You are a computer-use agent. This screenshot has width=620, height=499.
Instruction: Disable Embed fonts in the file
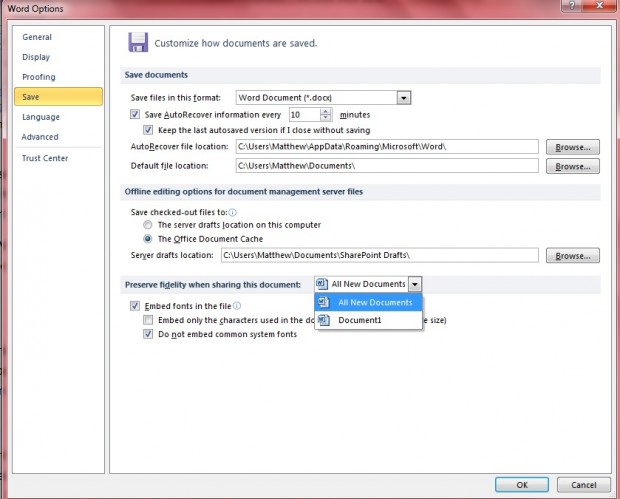point(136,306)
